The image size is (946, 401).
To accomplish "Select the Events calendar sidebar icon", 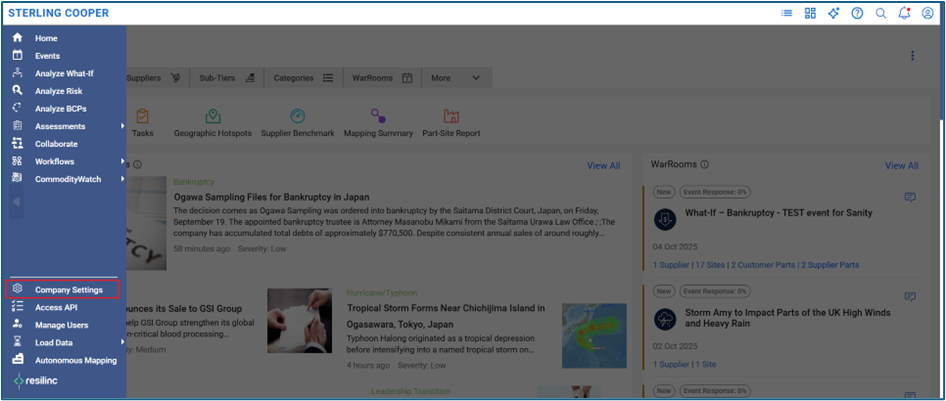I will click(x=17, y=55).
